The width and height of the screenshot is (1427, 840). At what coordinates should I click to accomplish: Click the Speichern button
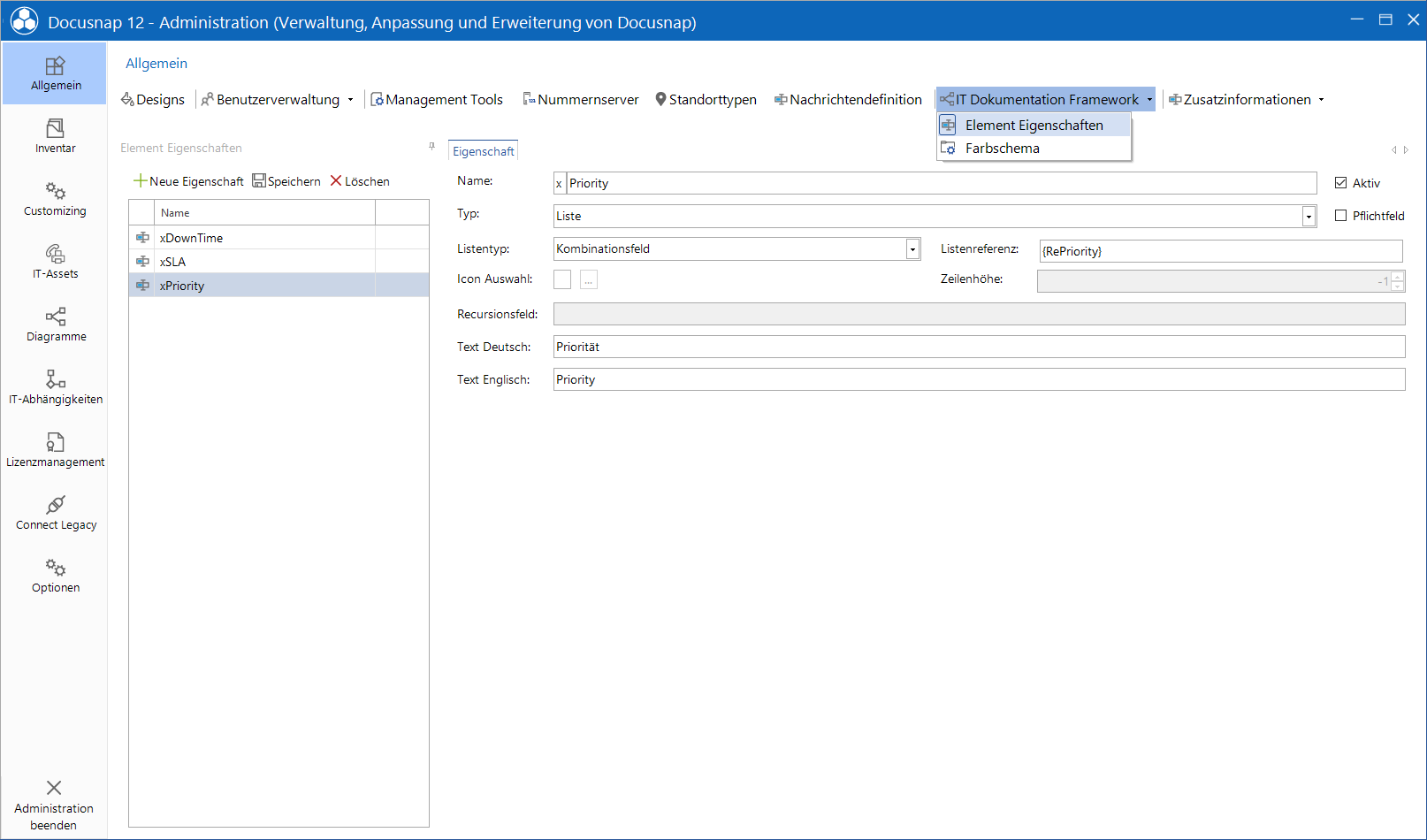click(x=286, y=181)
